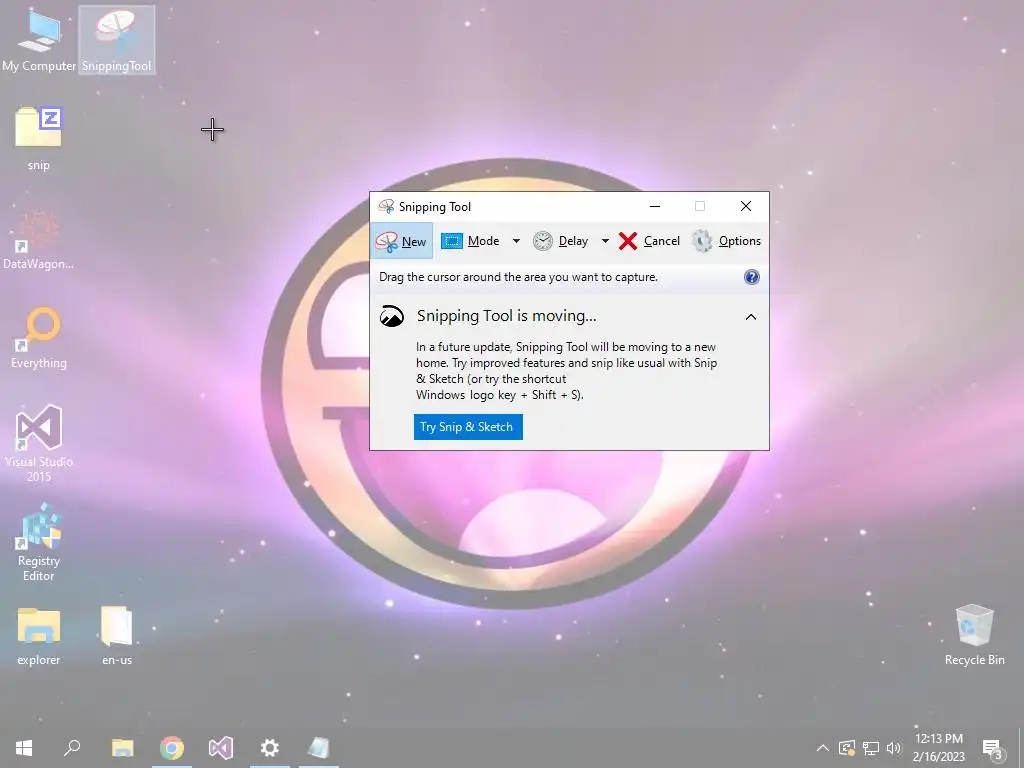Screen dimensions: 1024x768
Task: Show hidden system tray icons
Action: click(x=823, y=748)
